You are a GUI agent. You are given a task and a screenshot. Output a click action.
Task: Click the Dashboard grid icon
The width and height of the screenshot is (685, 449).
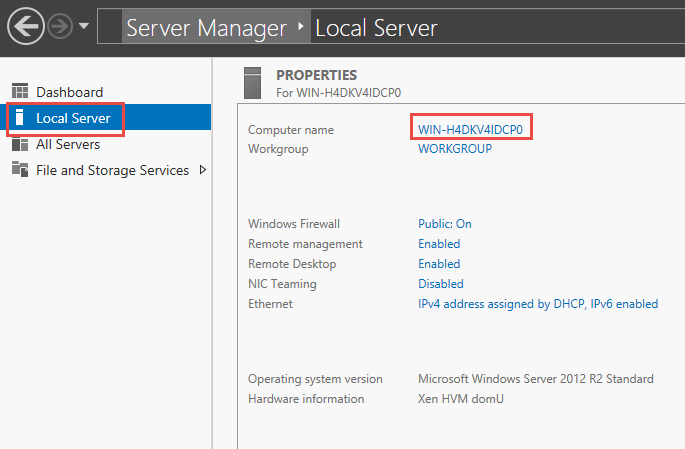coord(20,91)
